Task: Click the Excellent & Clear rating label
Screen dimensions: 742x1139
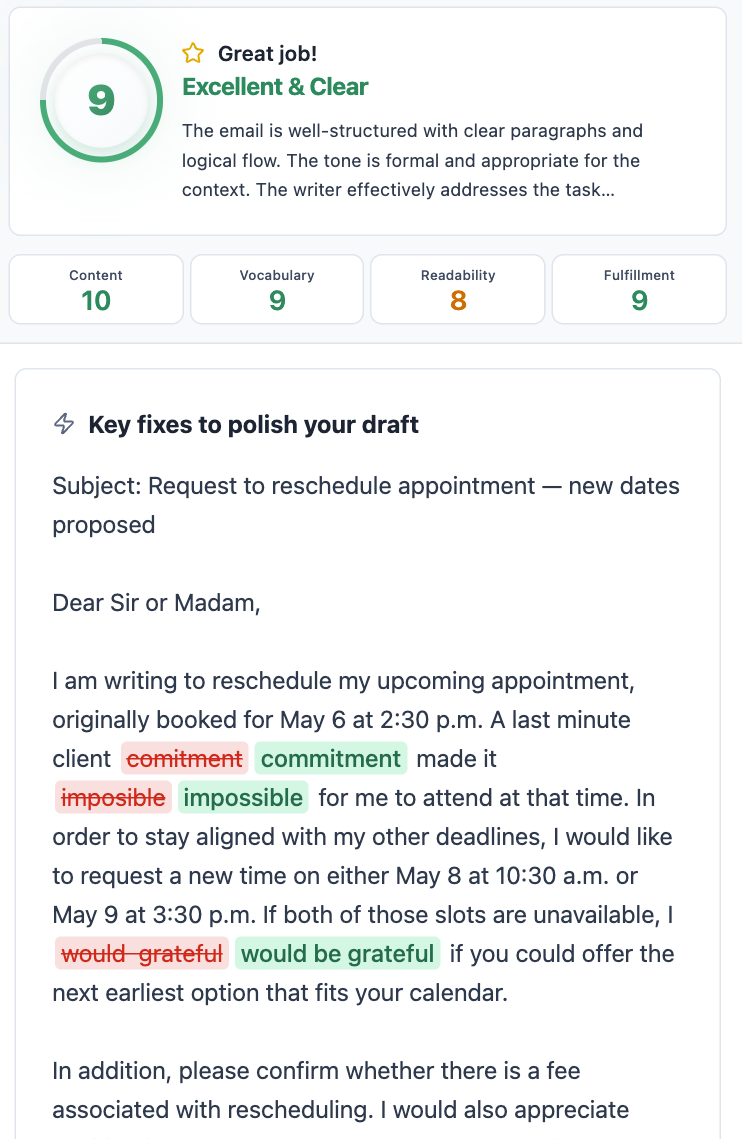Action: pos(275,87)
